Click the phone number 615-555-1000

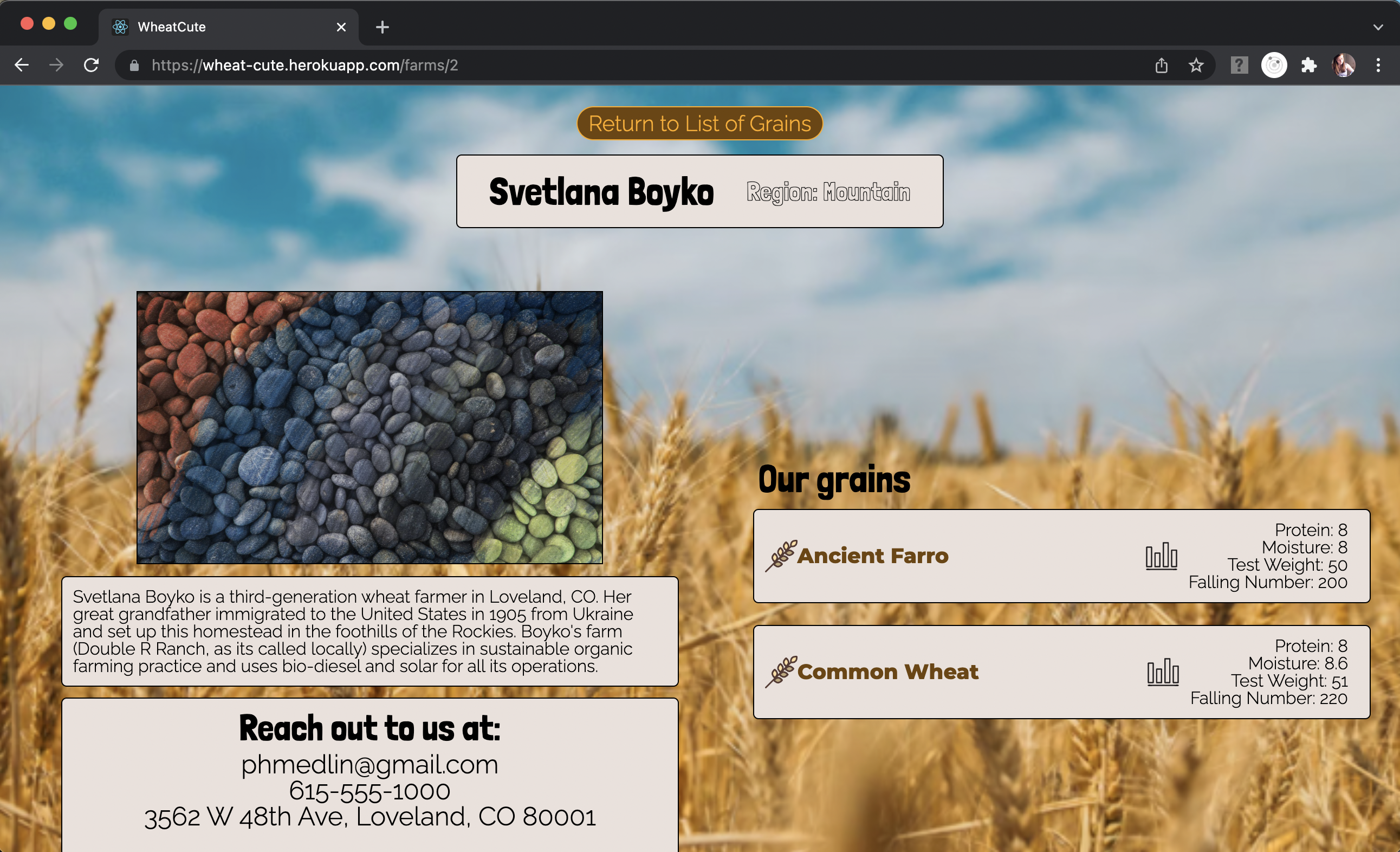pos(370,791)
